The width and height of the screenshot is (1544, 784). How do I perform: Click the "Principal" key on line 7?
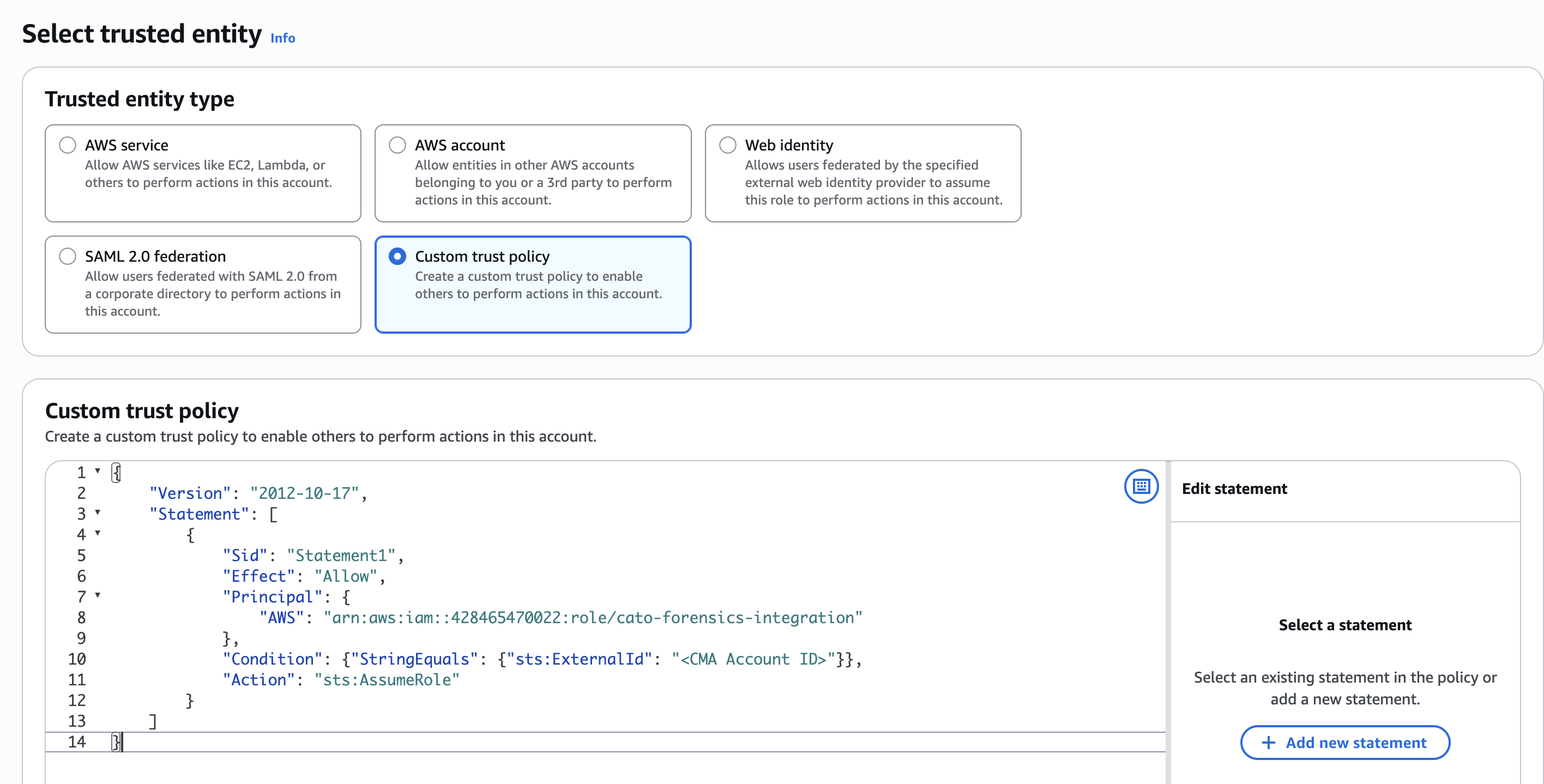[x=272, y=597]
